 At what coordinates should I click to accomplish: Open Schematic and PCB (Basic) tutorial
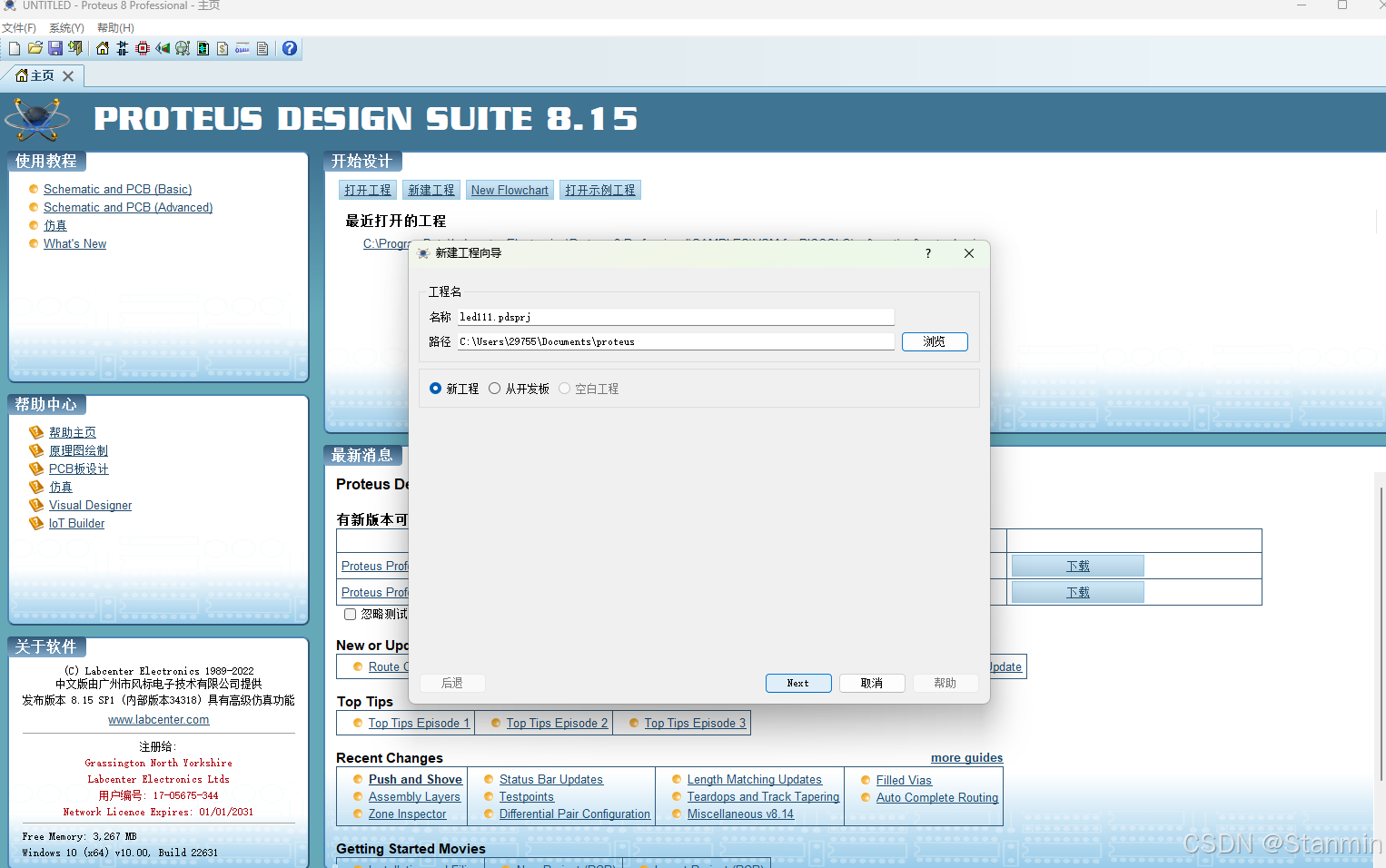coord(118,189)
